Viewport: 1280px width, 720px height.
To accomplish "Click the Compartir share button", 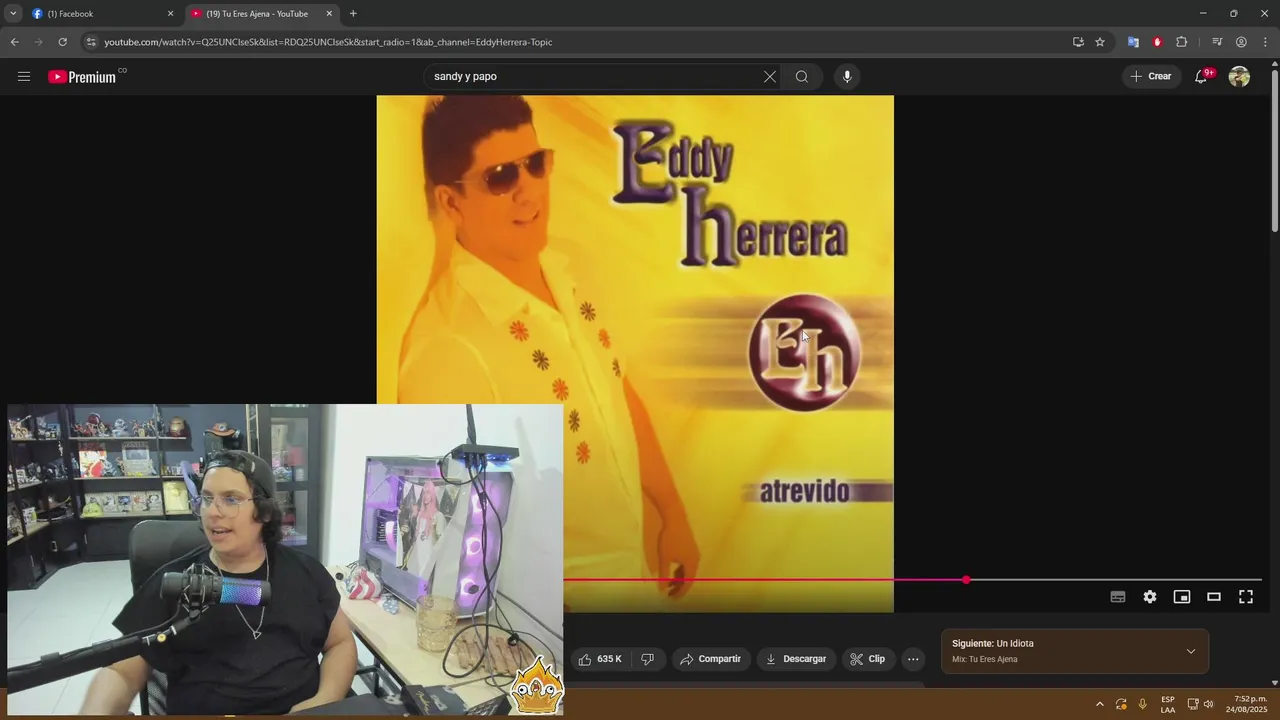I will click(711, 659).
